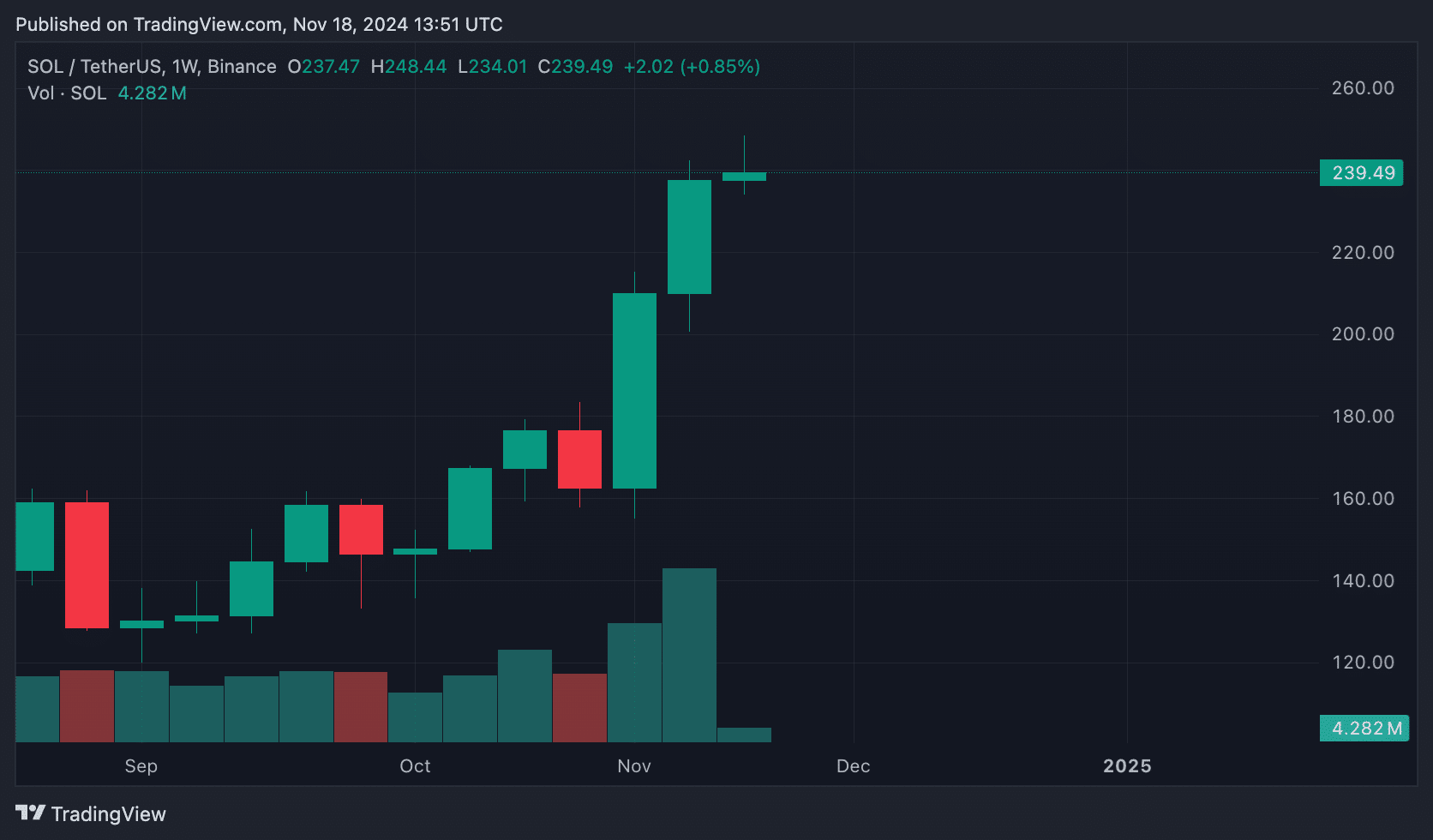The width and height of the screenshot is (1433, 840).
Task: Click the TradingView logo icon
Action: pos(30,813)
